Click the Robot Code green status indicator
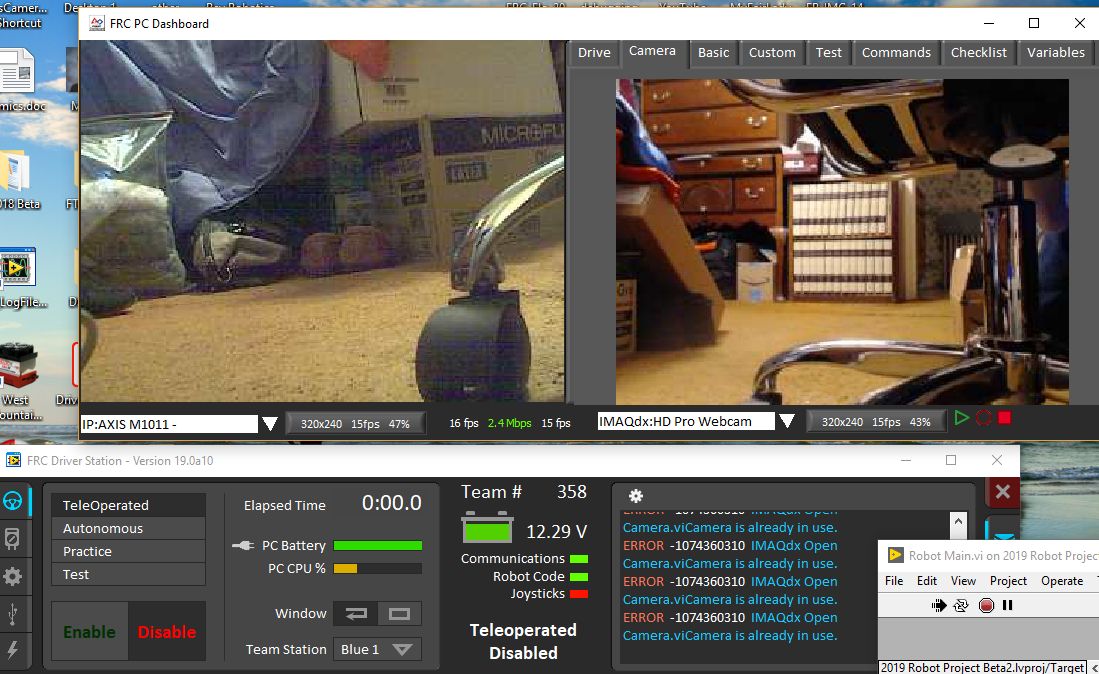This screenshot has width=1099, height=674. pos(579,577)
